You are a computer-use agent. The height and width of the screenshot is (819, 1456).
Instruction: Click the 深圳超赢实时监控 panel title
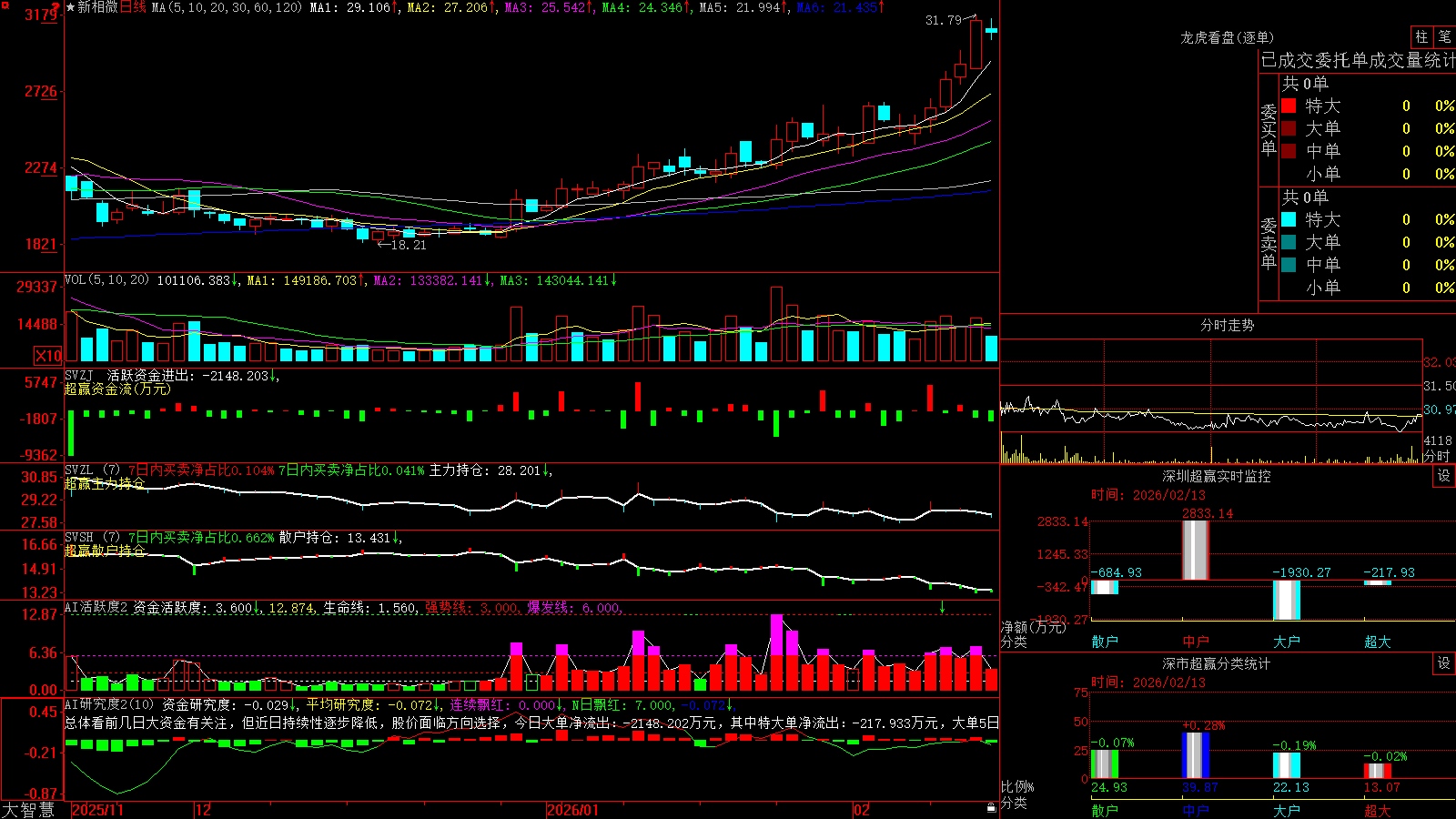point(1217,476)
